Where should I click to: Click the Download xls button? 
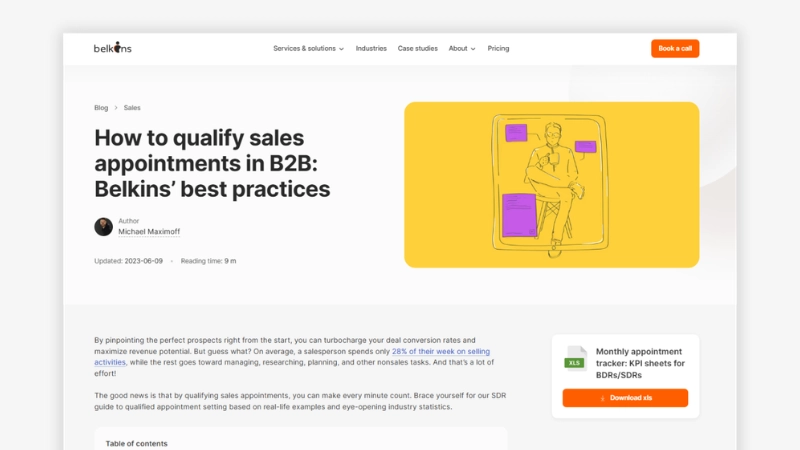tap(625, 398)
